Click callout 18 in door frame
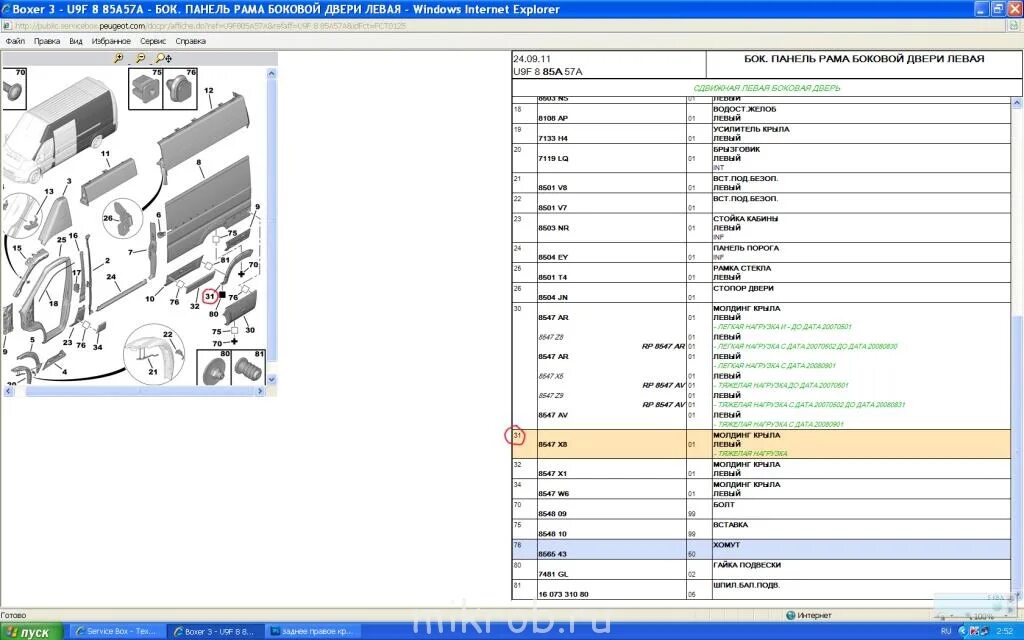Screen dimensions: 1024x640 [x=53, y=303]
